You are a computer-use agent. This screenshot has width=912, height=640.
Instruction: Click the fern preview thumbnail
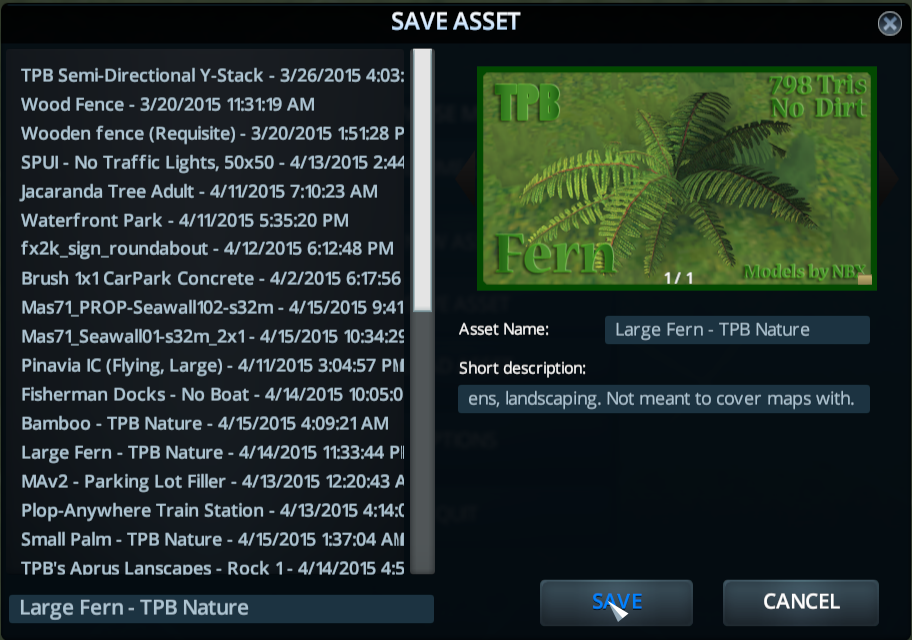tap(676, 179)
